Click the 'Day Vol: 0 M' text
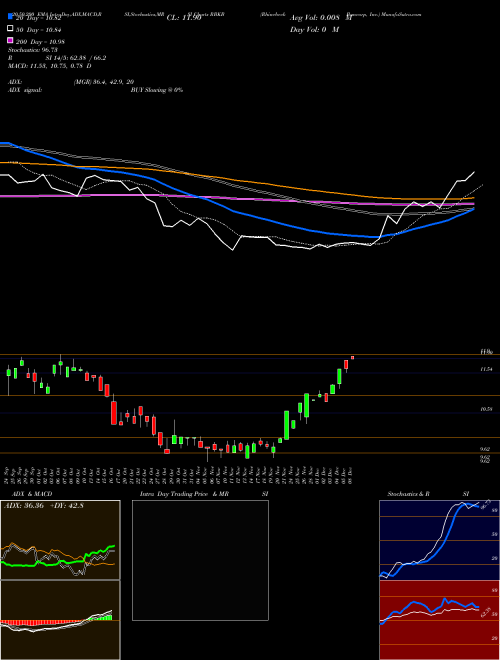The height and width of the screenshot is (660, 500). (314, 29)
